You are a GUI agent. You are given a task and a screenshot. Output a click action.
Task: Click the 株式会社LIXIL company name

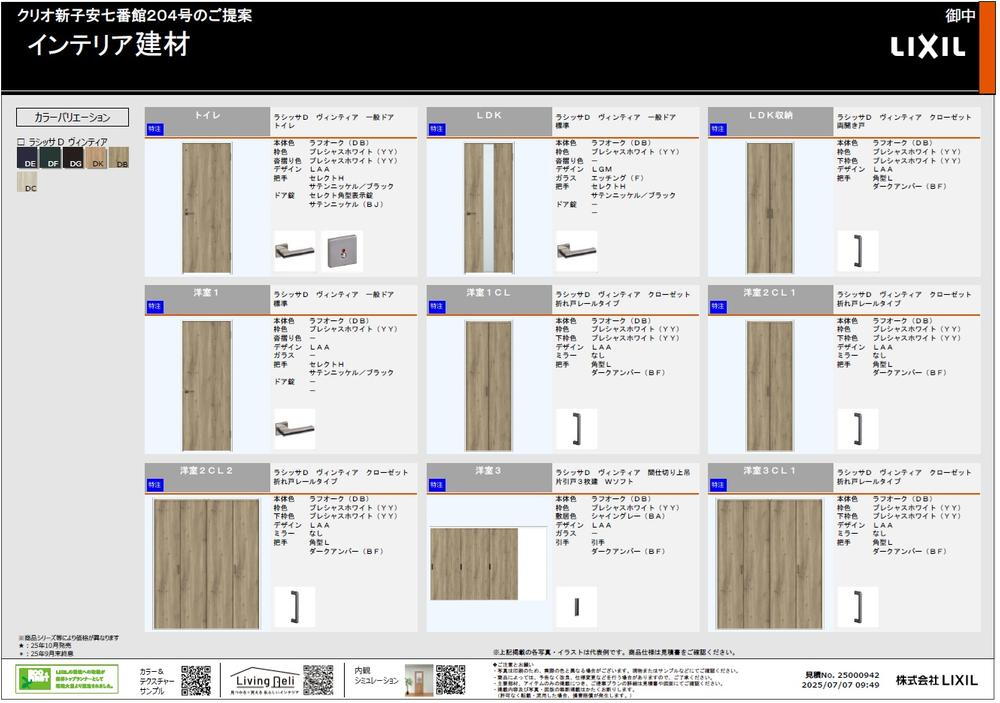point(936,681)
